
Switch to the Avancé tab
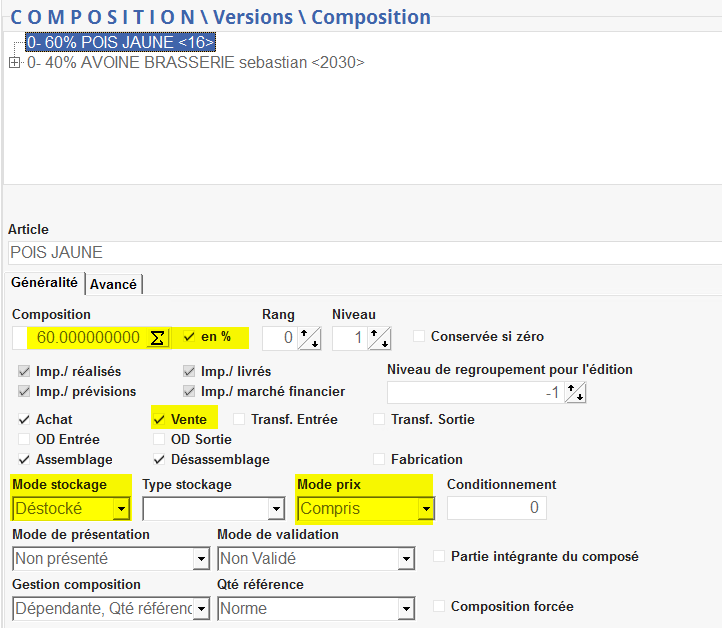(x=114, y=284)
